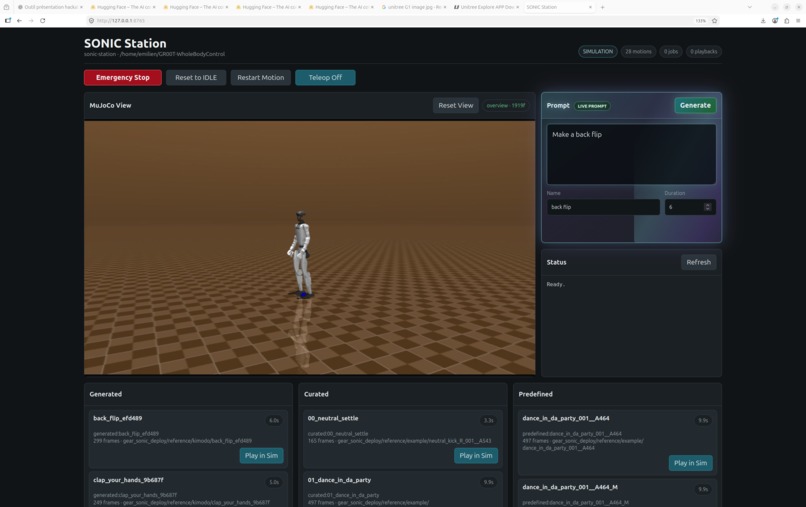
Task: Open a new browser tab with plus icon
Action: pyautogui.click(x=602, y=7)
